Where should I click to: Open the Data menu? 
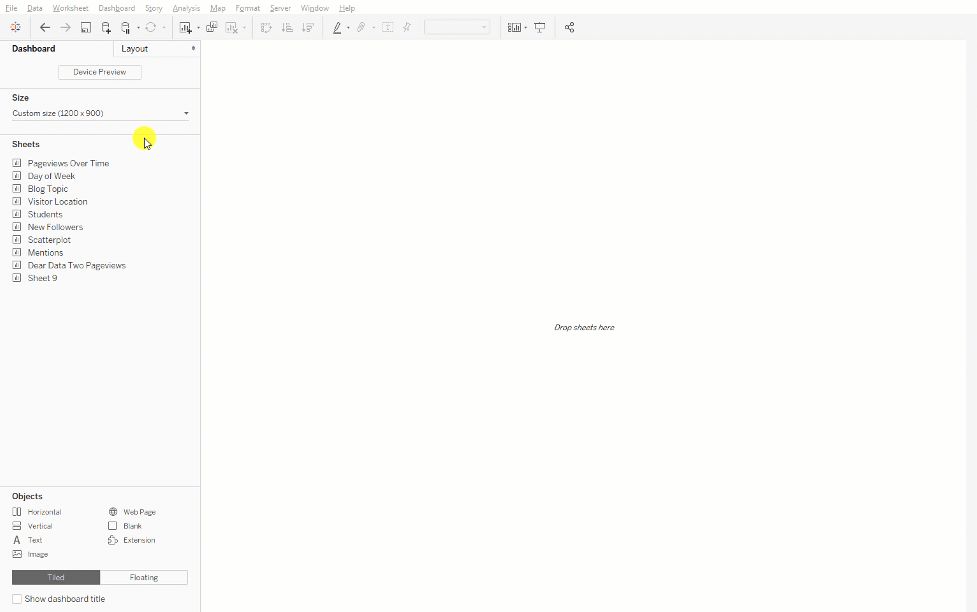pyautogui.click(x=35, y=8)
